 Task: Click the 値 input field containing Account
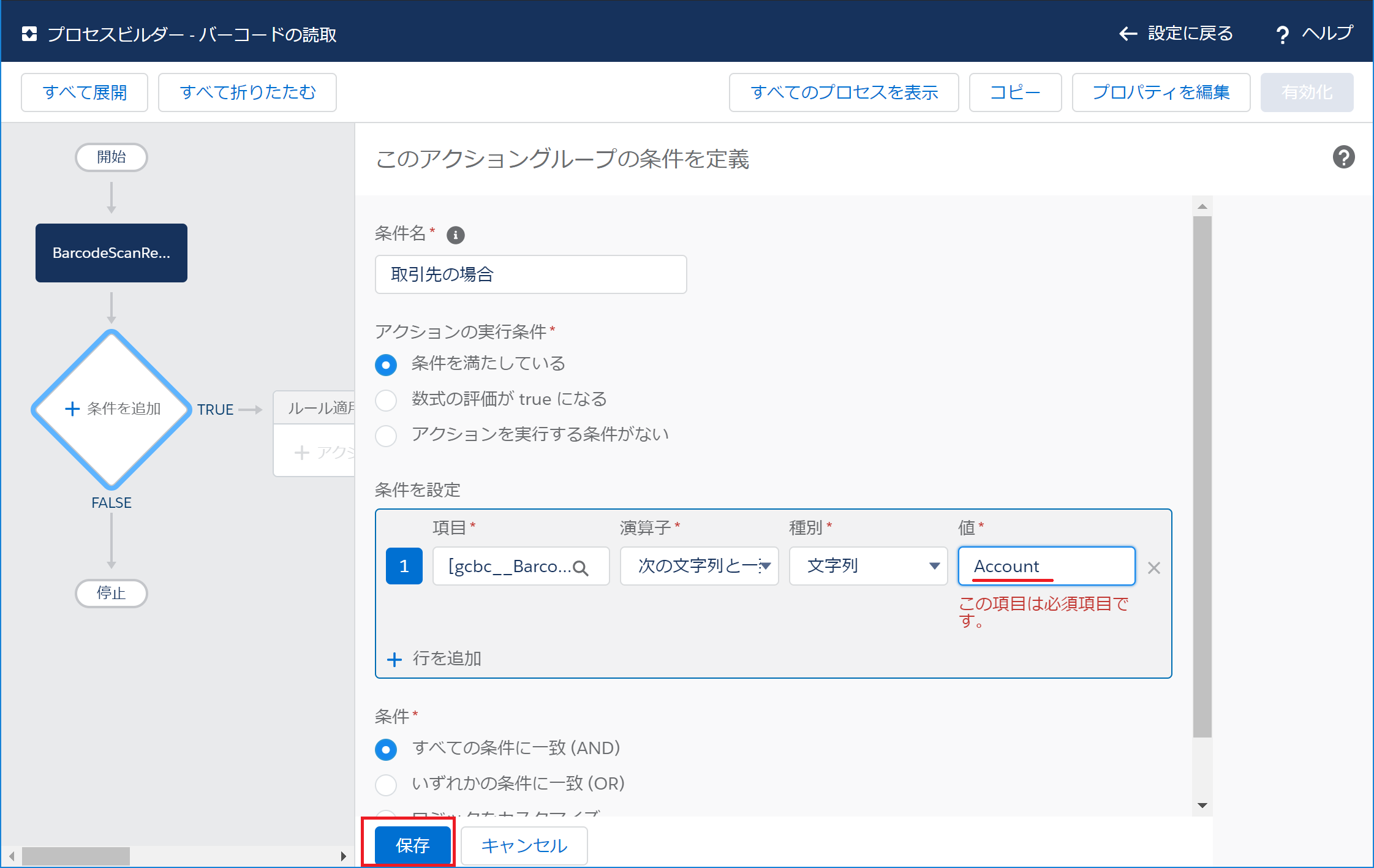click(x=1046, y=566)
